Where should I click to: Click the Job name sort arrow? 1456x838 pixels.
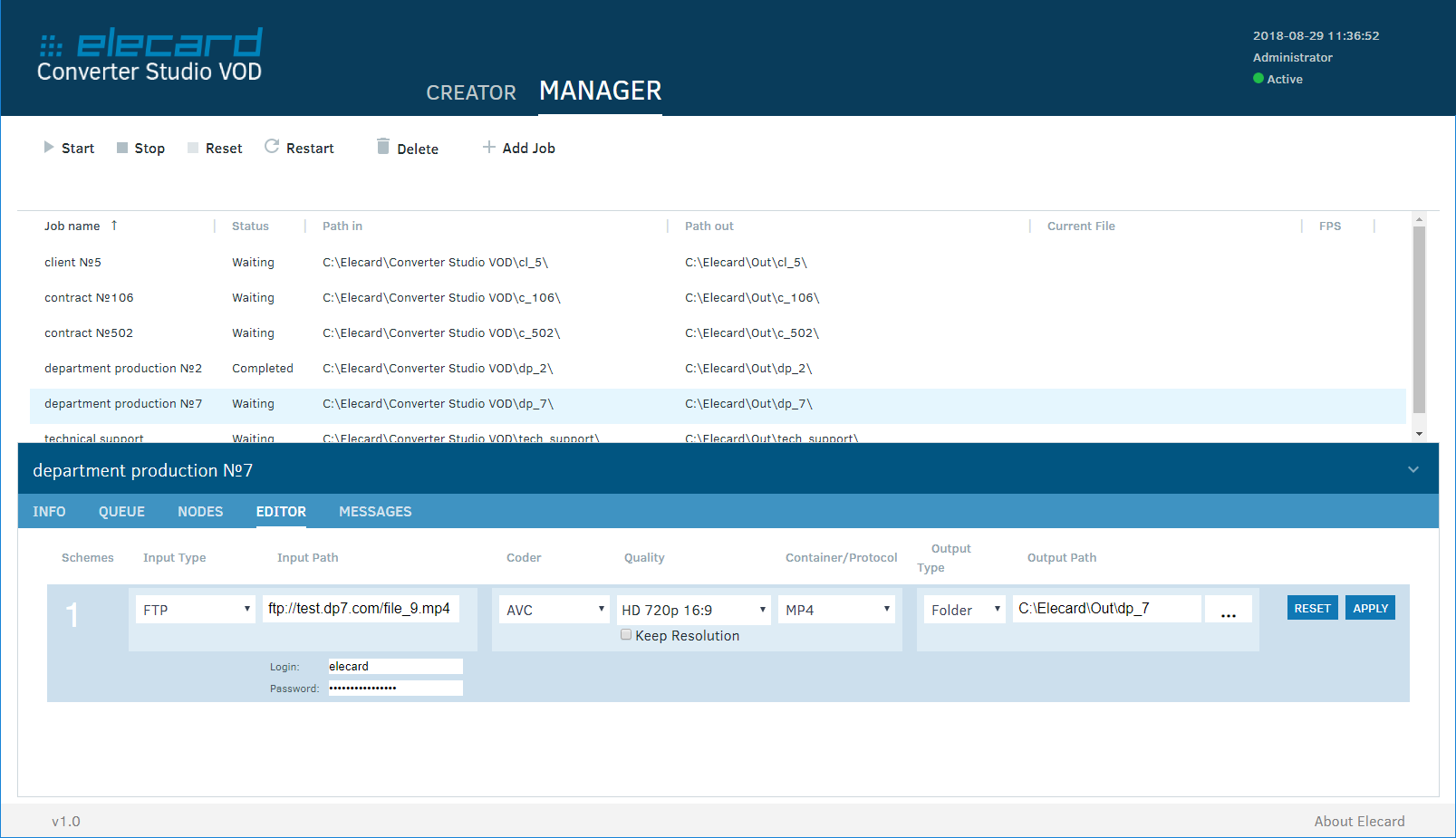114,226
